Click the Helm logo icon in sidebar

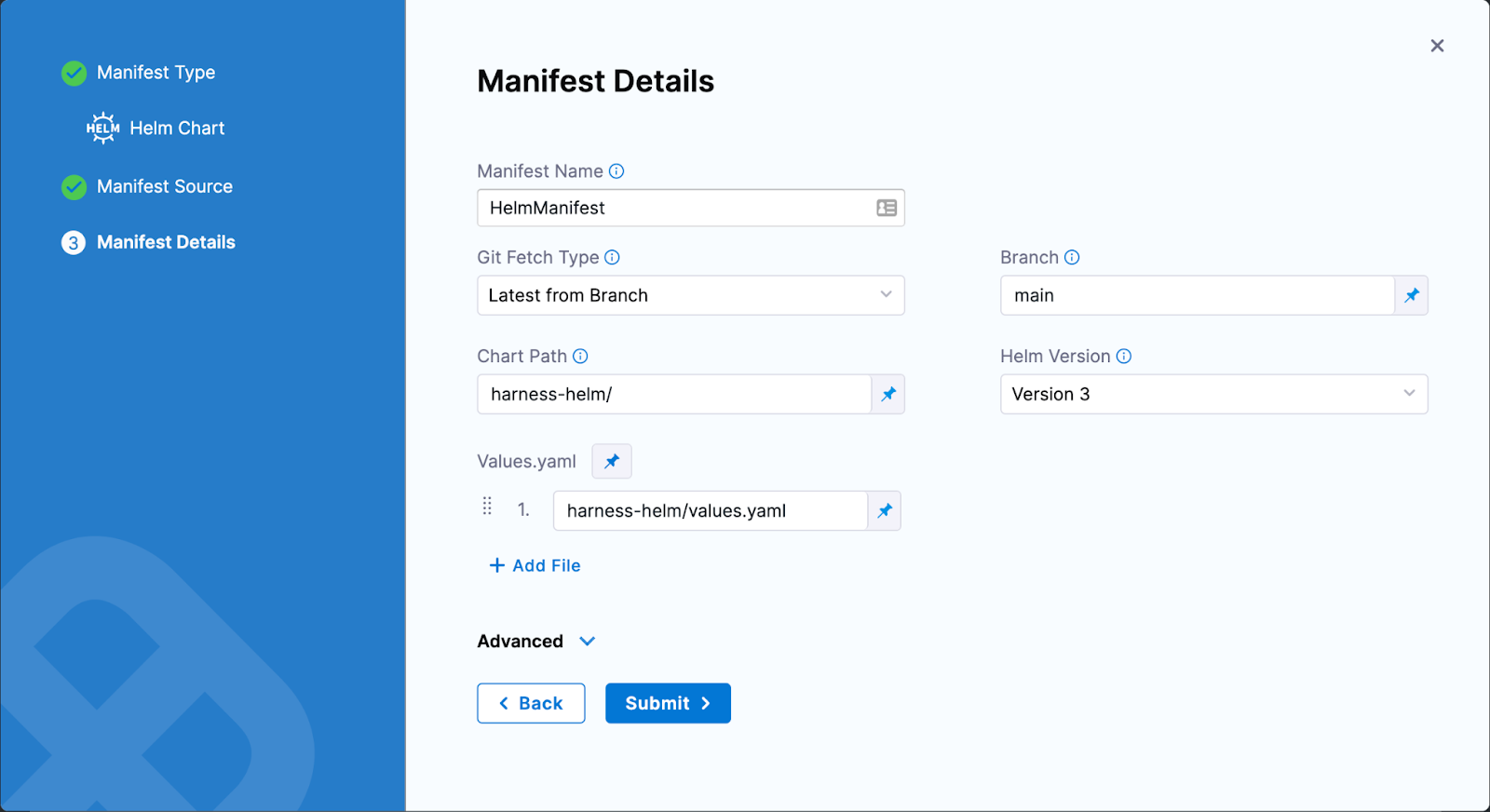point(102,128)
